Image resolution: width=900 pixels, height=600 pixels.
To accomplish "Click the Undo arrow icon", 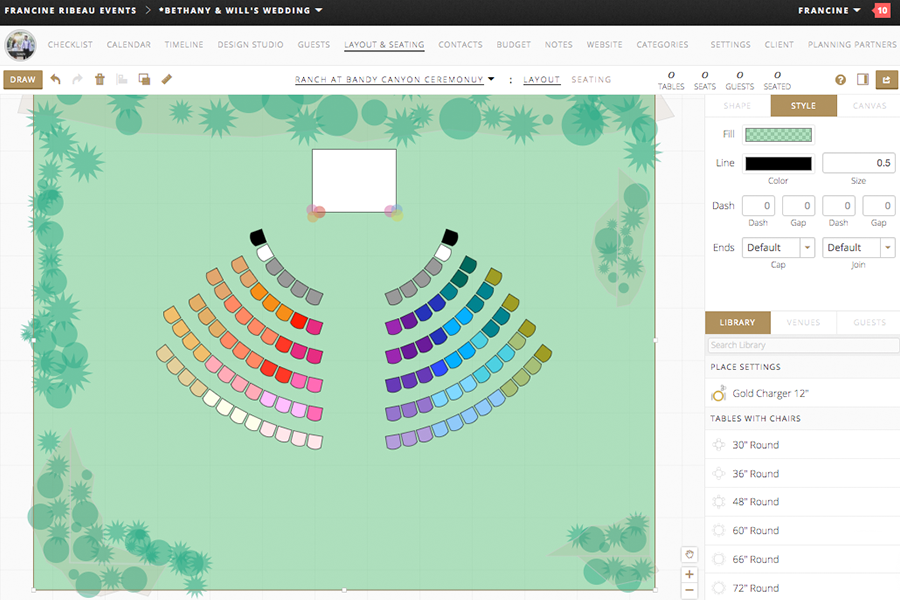I will [57, 78].
